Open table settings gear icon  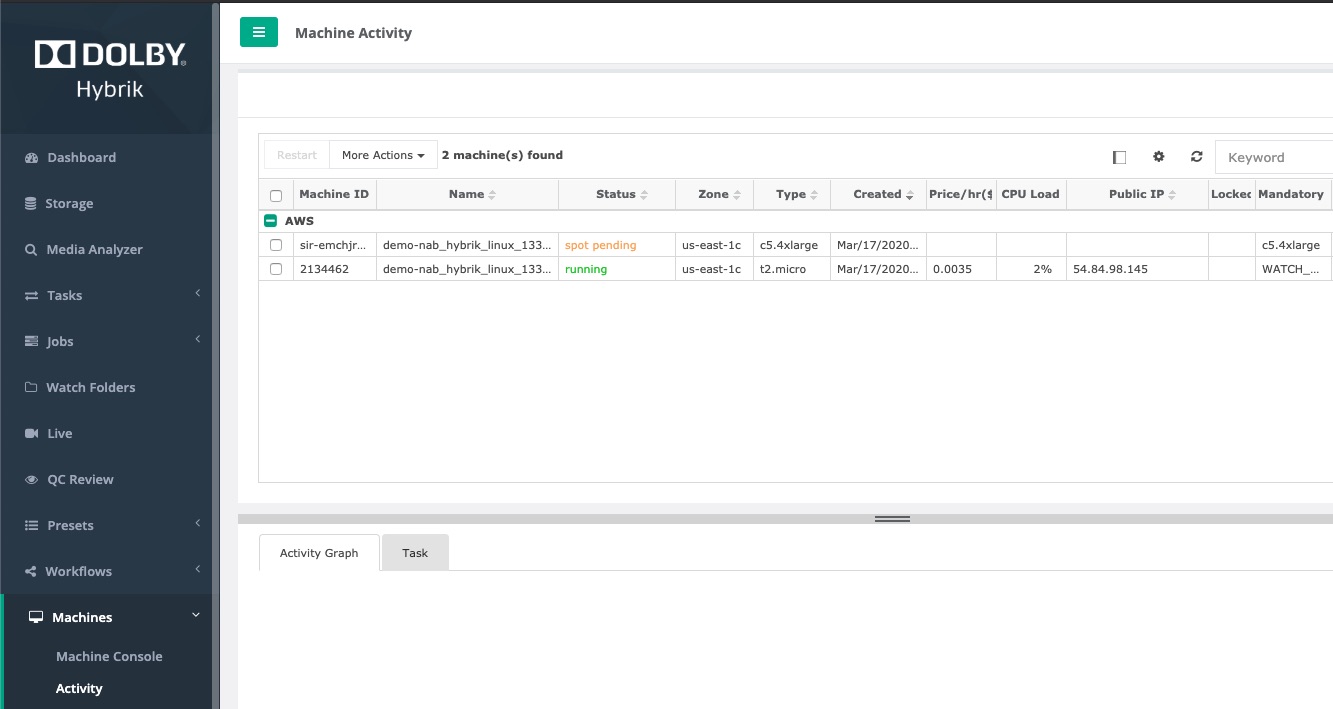(x=1159, y=156)
